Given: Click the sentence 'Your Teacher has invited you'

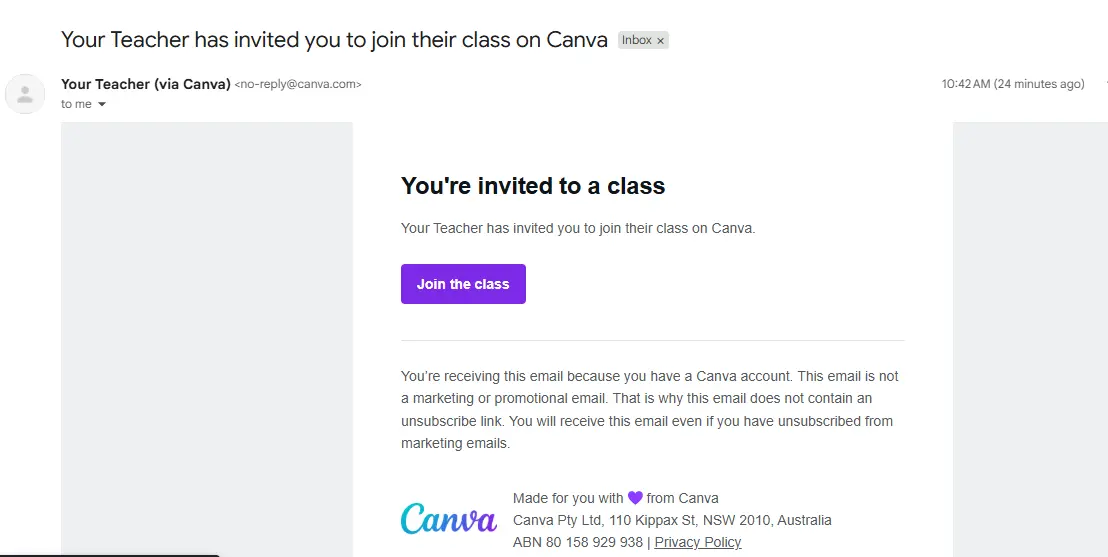Looking at the screenshot, I should [578, 228].
